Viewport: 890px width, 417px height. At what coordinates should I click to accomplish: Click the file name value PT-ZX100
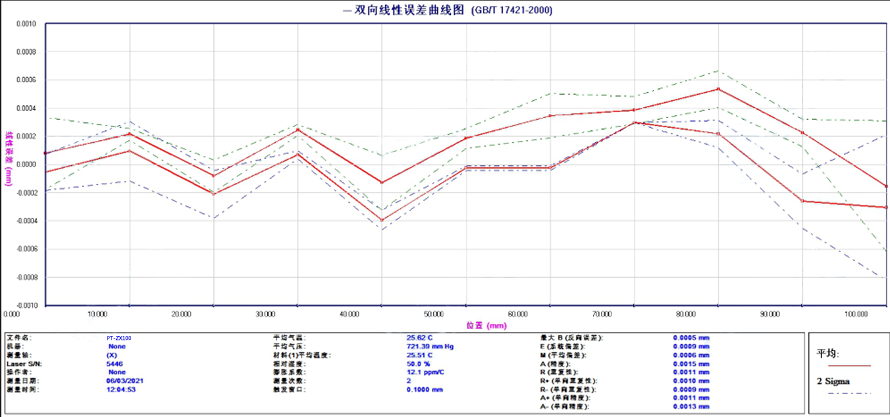coord(119,338)
